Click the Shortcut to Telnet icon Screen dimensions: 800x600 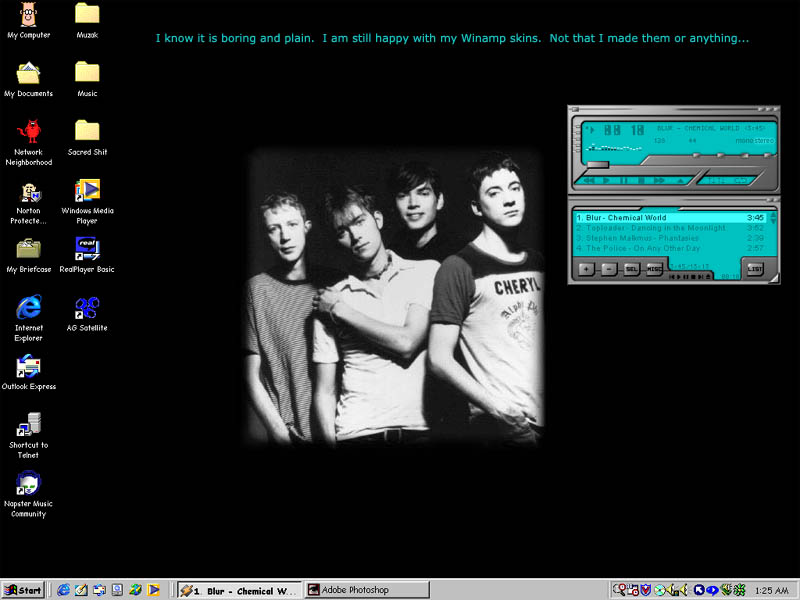[28, 423]
